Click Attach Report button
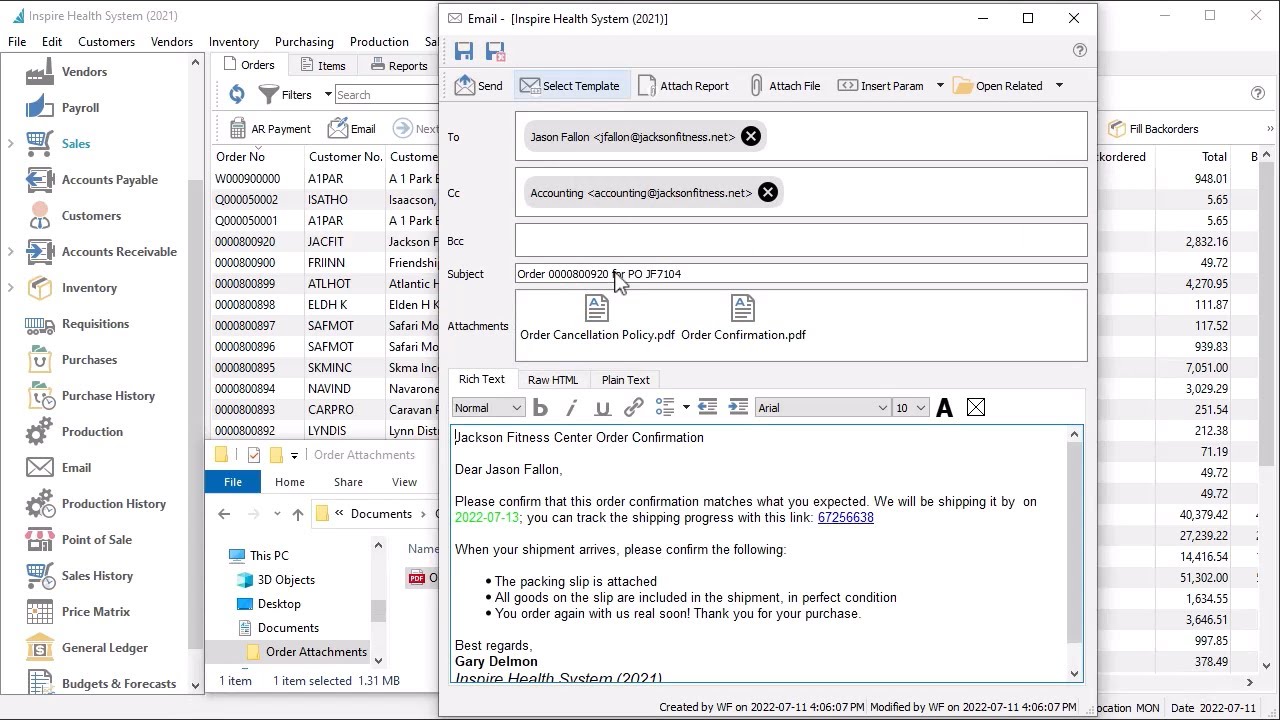 [683, 86]
